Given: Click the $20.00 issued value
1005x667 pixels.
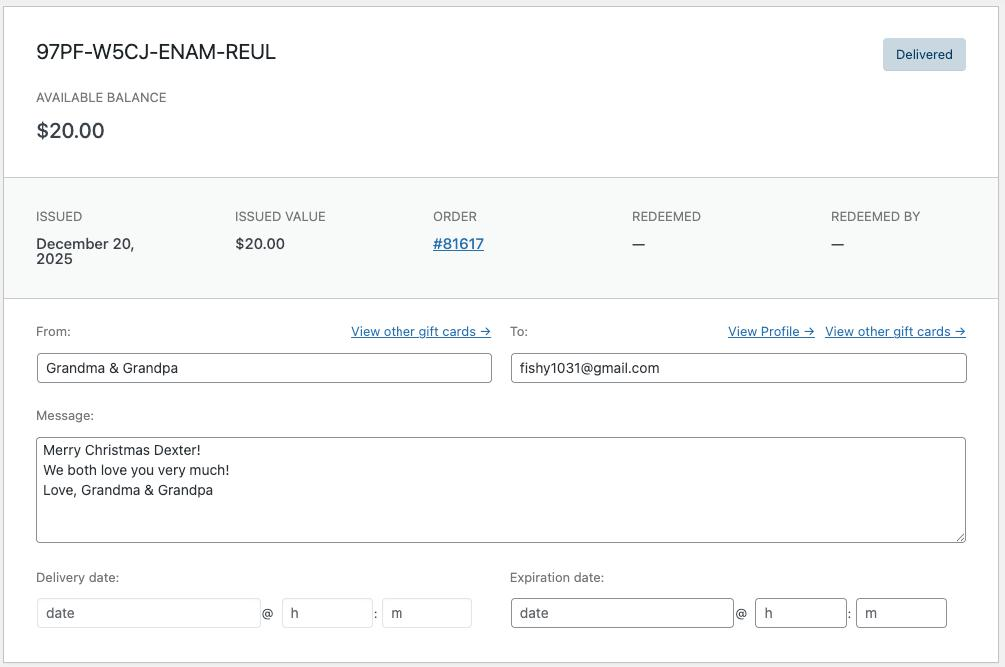Looking at the screenshot, I should [x=260, y=244].
